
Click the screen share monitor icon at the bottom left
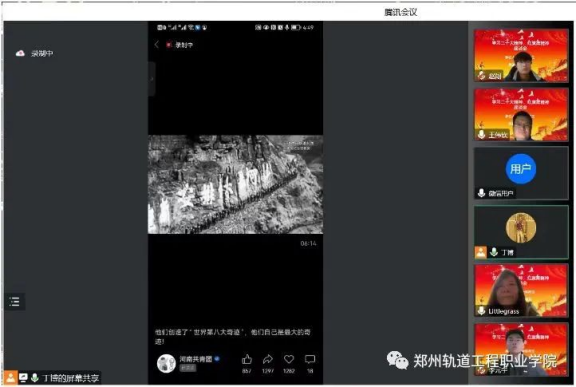[x=23, y=377]
